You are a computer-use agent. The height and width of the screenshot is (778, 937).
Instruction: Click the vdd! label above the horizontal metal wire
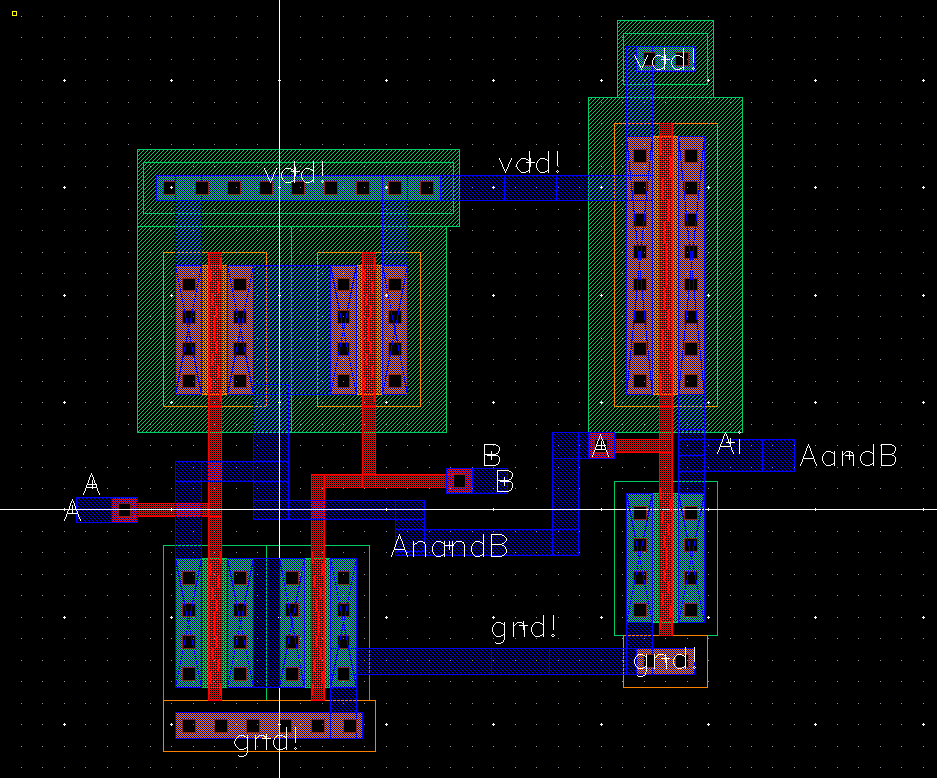[529, 163]
